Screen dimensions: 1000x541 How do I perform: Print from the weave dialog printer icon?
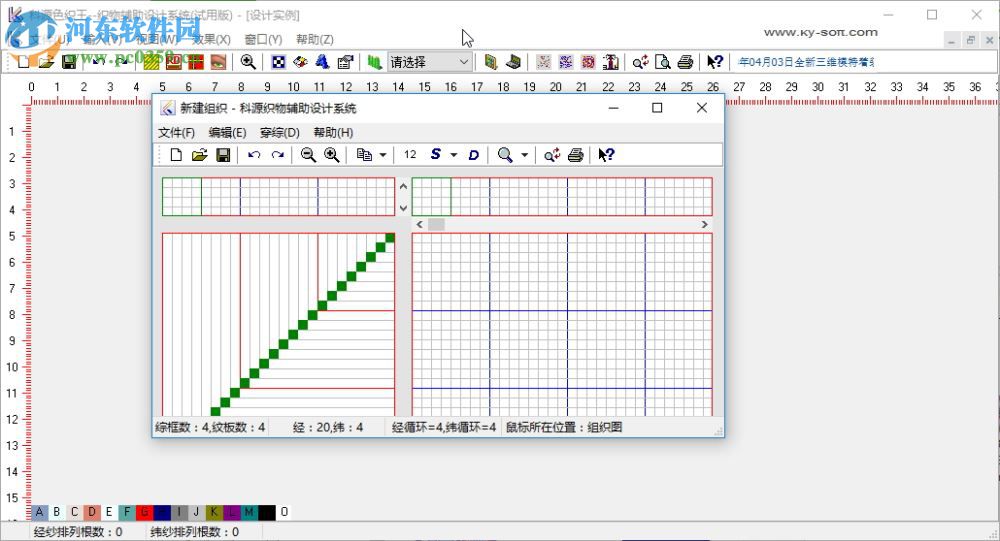click(575, 155)
